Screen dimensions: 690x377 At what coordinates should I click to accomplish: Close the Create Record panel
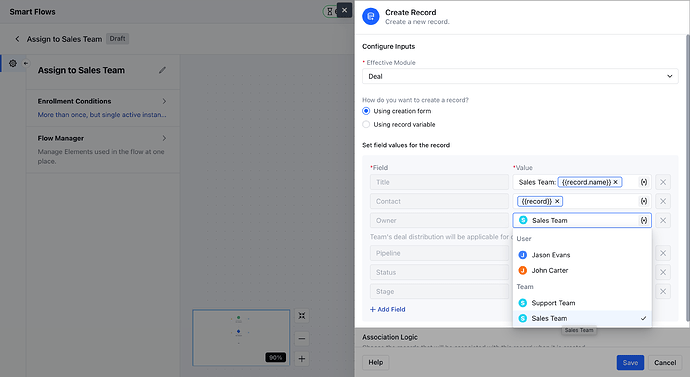pyautogui.click(x=344, y=10)
